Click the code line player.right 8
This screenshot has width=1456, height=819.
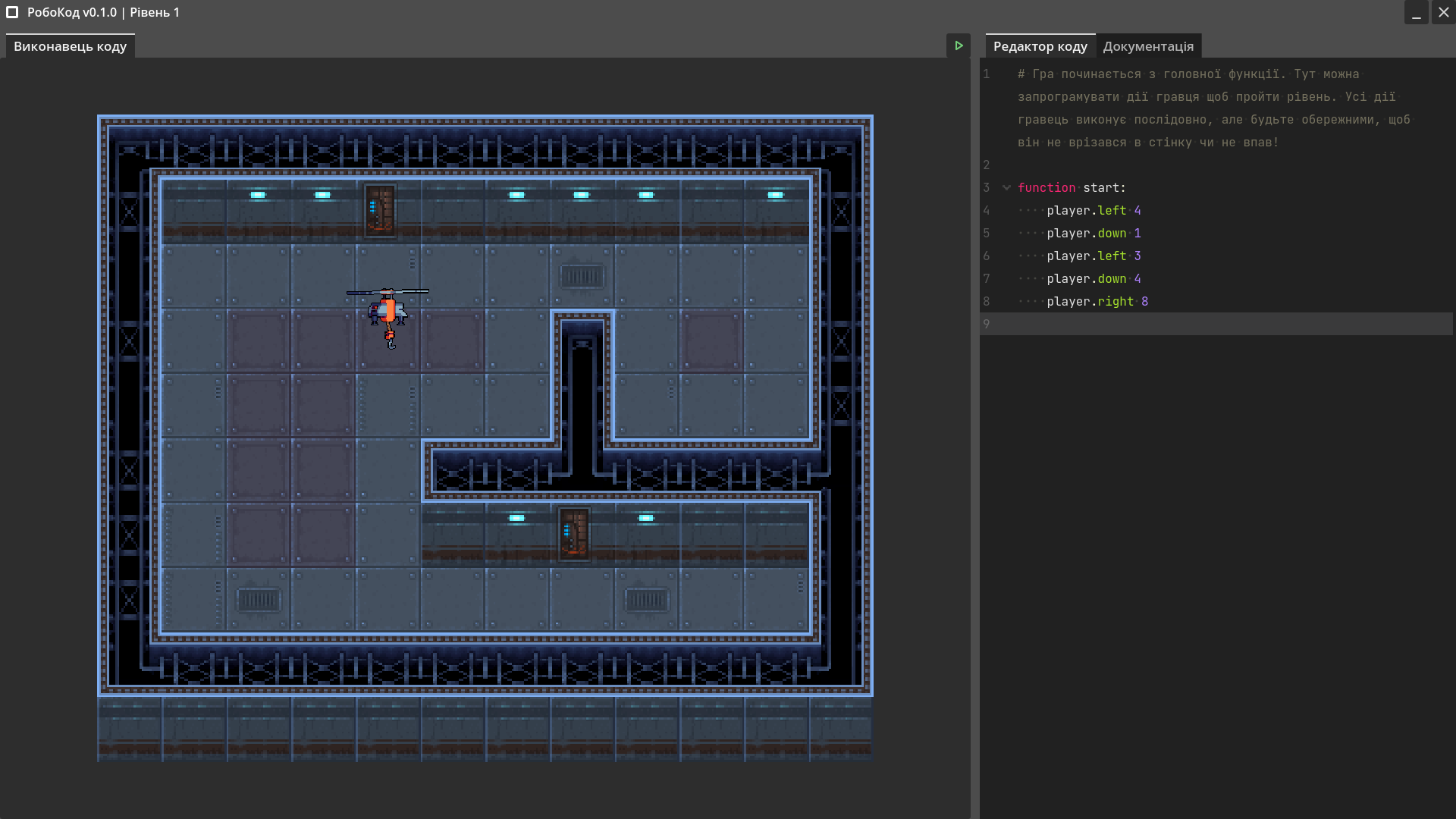(1097, 301)
